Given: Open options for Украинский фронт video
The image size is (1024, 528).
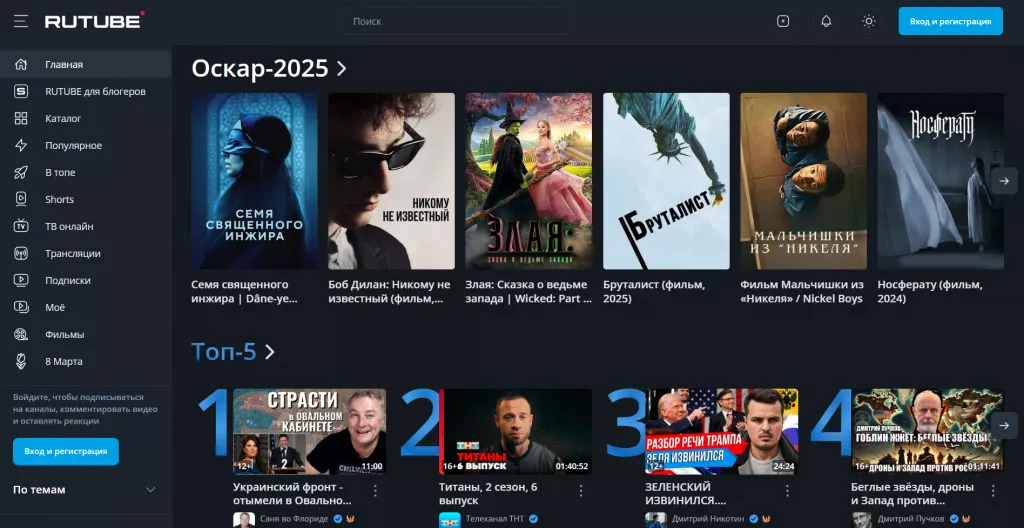Looking at the screenshot, I should (376, 490).
